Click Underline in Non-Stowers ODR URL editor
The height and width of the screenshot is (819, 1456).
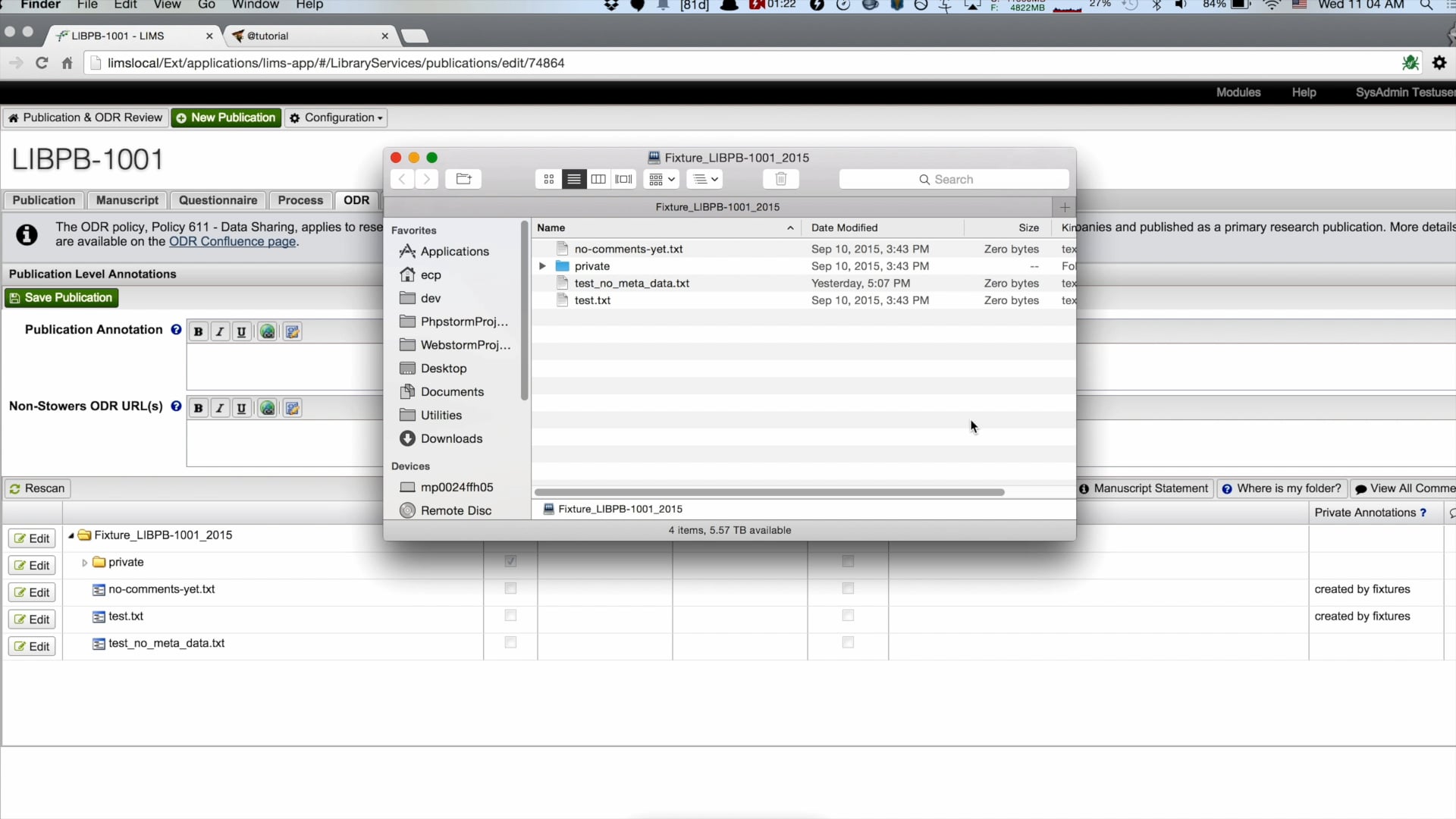pyautogui.click(x=241, y=409)
